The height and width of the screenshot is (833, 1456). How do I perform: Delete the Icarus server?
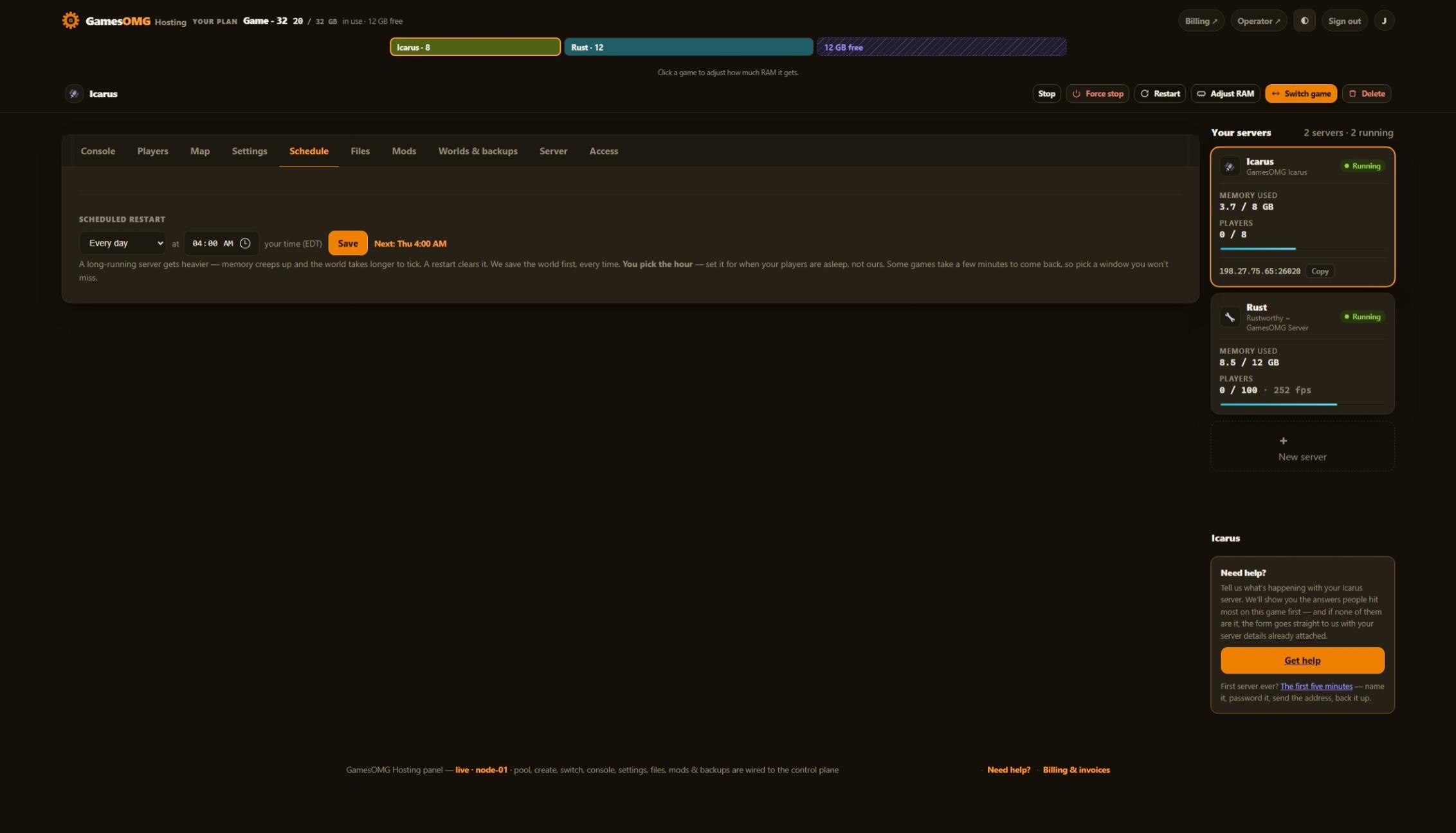coord(1367,93)
